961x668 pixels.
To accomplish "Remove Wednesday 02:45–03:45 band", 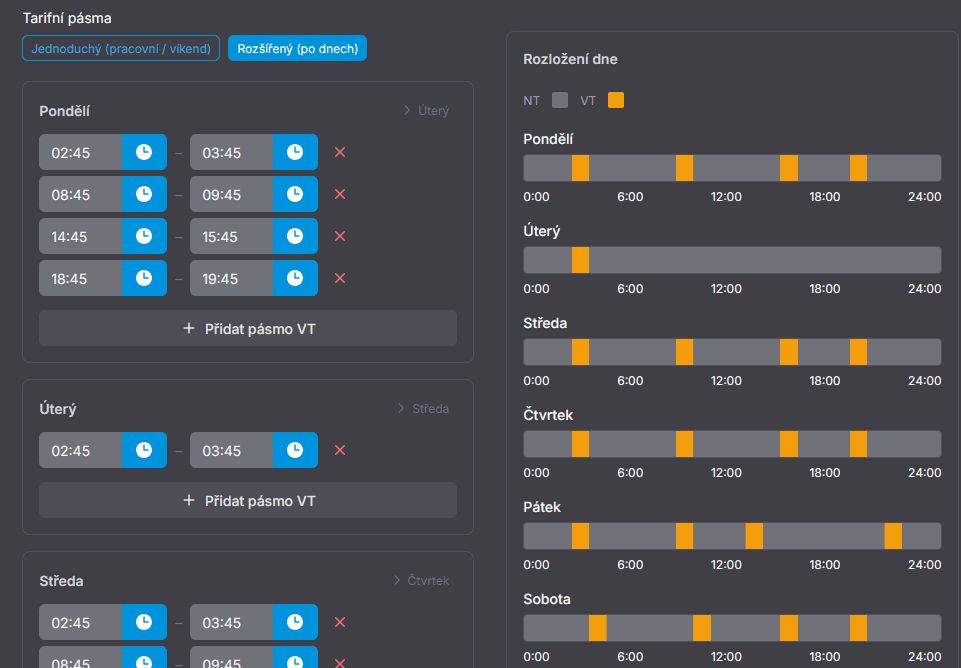I will (340, 623).
